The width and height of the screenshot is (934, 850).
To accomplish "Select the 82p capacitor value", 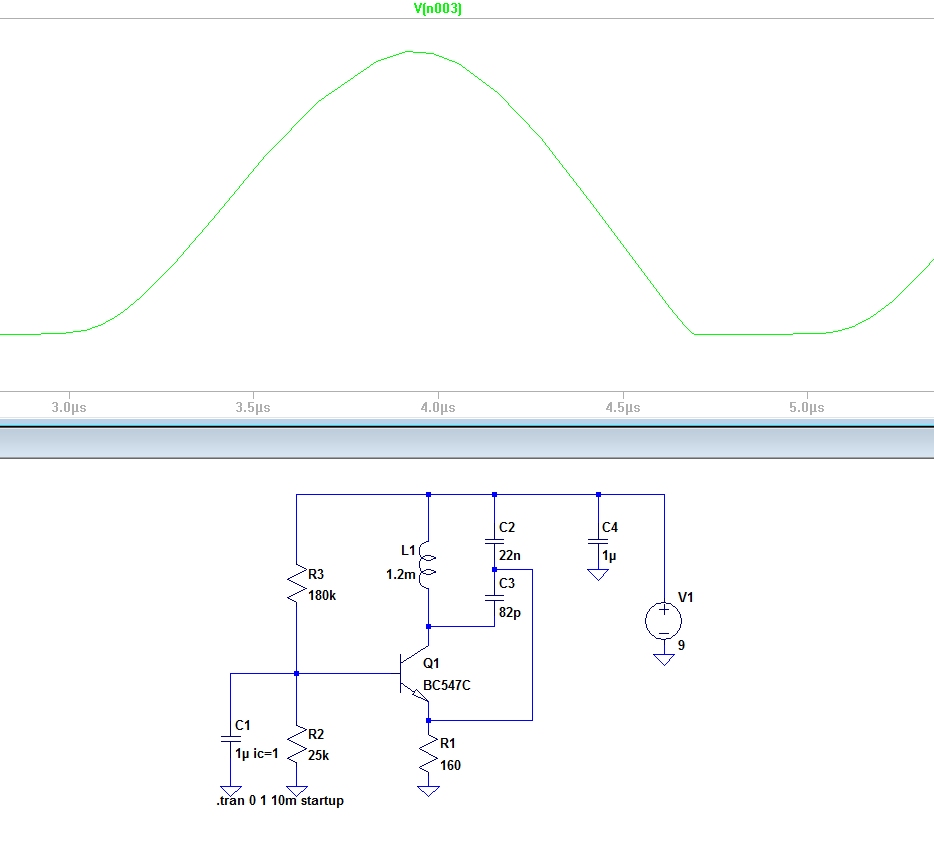I will (x=510, y=612).
